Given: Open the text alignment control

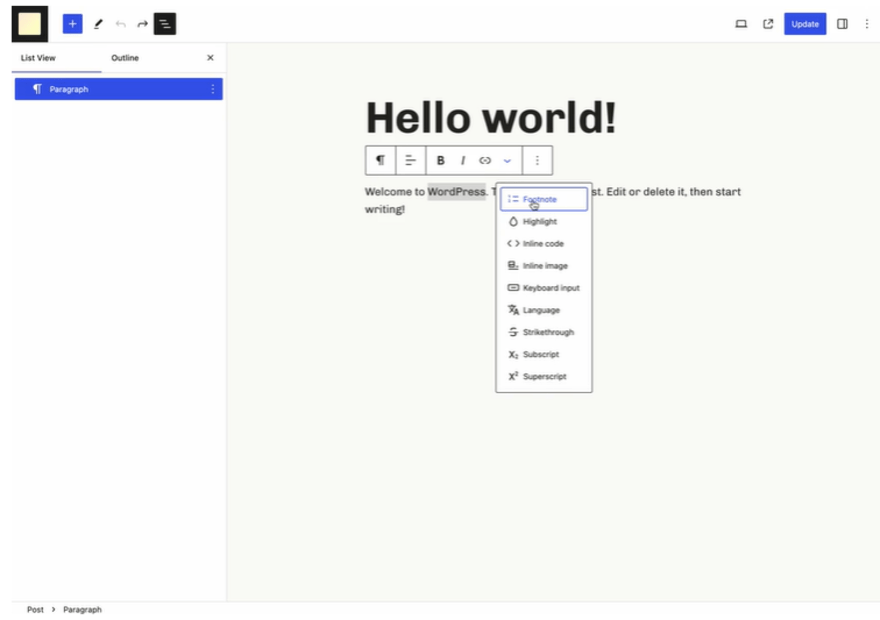Looking at the screenshot, I should [410, 160].
